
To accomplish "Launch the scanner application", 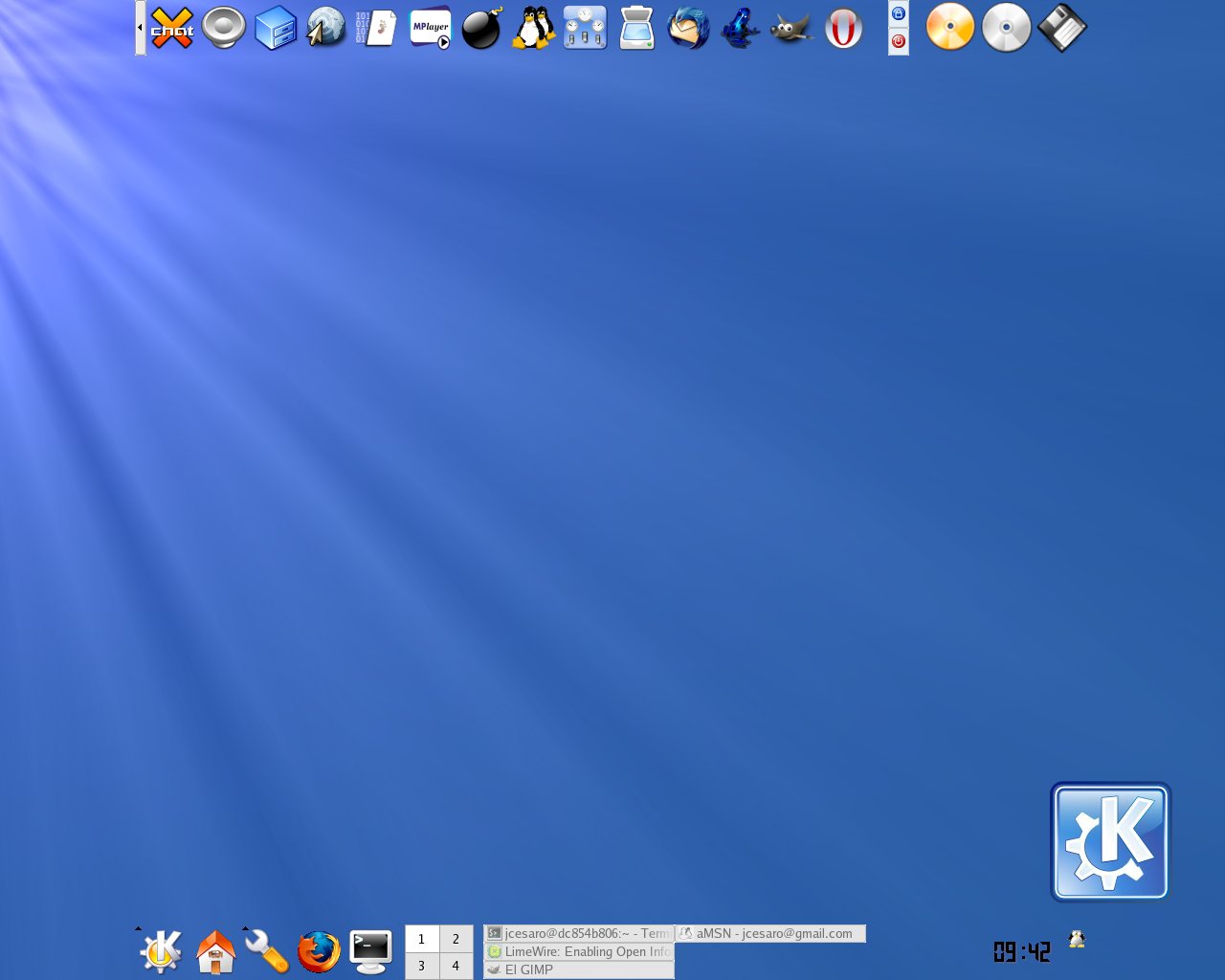I will pos(636,28).
